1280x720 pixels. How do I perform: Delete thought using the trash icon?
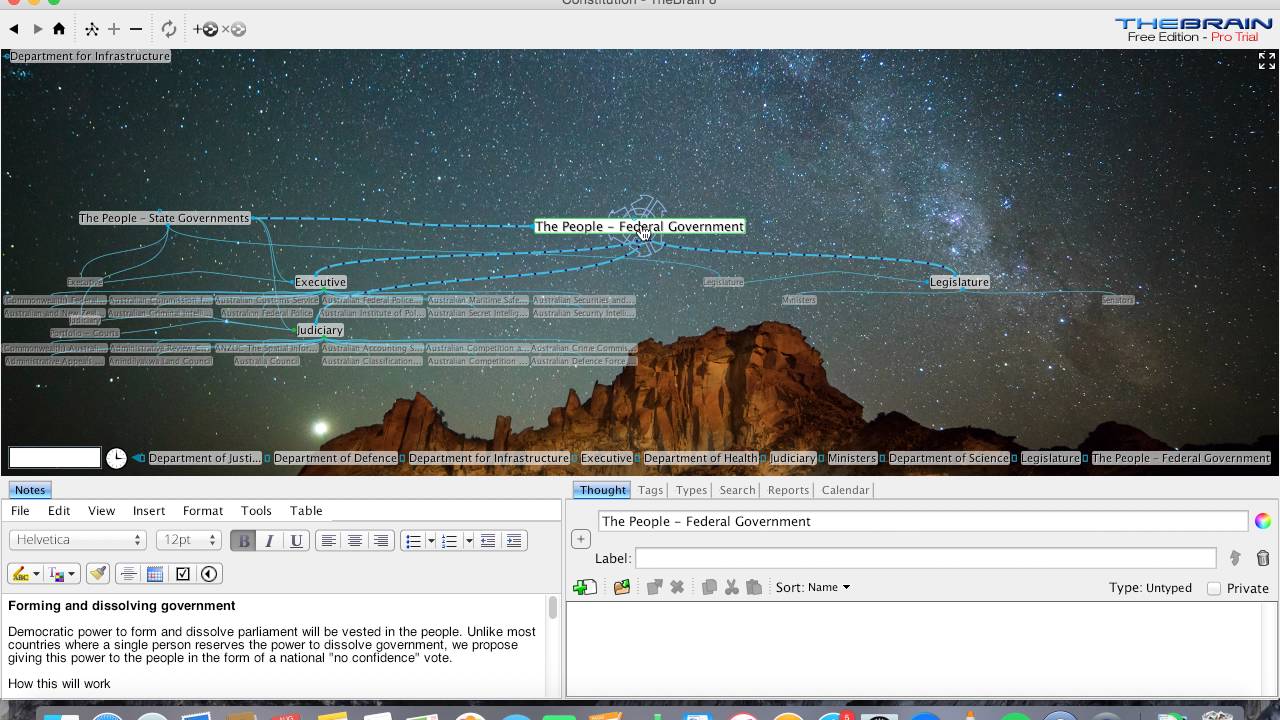pos(1263,558)
